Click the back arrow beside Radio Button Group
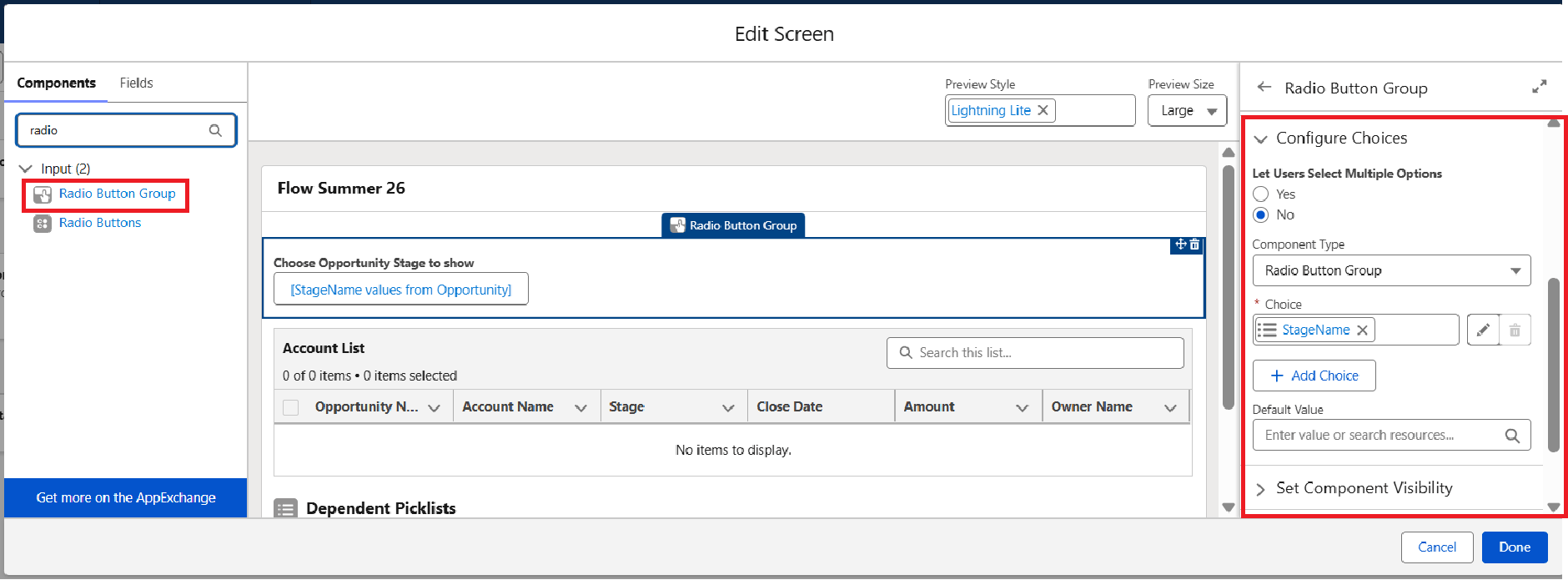The height and width of the screenshot is (580, 1568). coord(1264,87)
